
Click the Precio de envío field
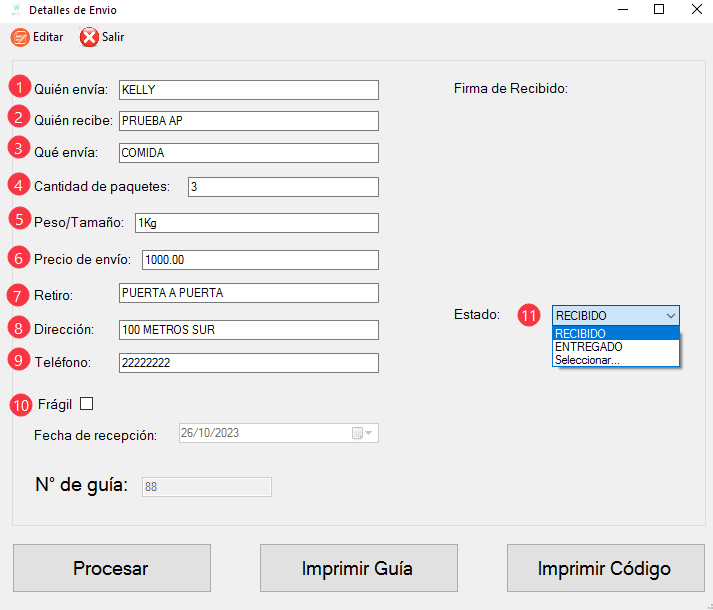[260, 260]
